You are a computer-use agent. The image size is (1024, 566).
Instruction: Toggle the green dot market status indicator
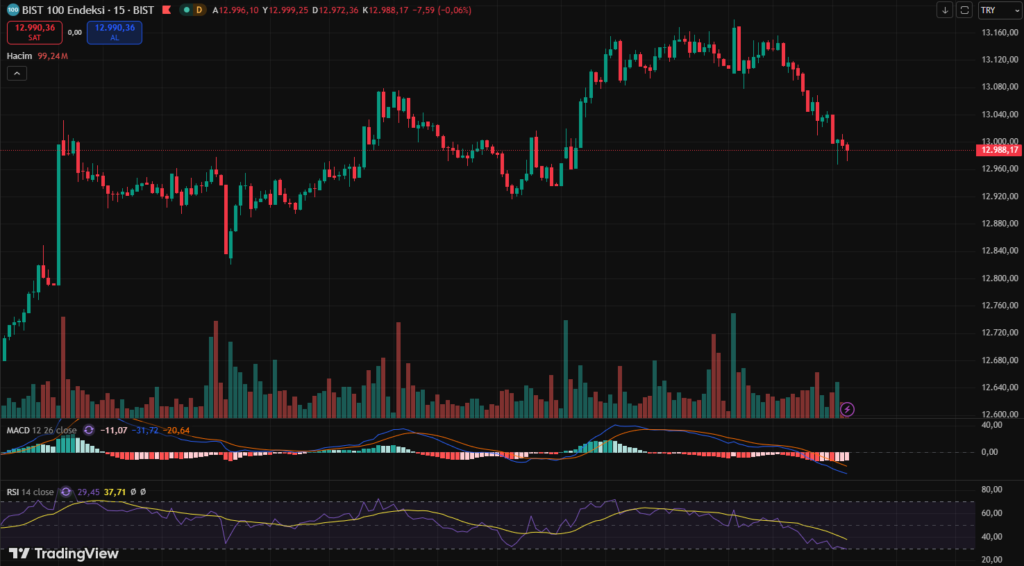click(x=185, y=10)
